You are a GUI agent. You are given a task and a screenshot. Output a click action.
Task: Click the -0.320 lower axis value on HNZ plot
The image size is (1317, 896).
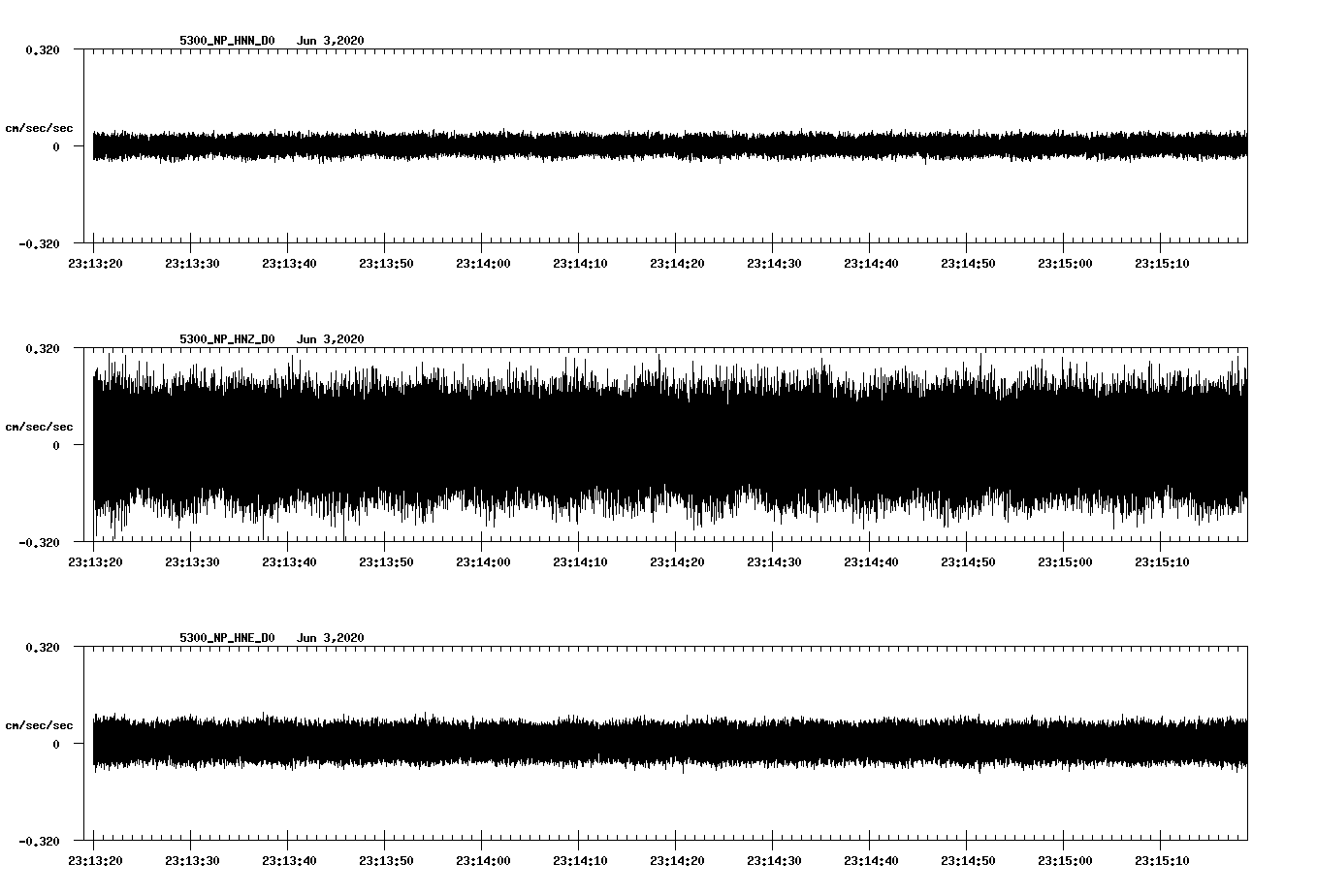(39, 542)
